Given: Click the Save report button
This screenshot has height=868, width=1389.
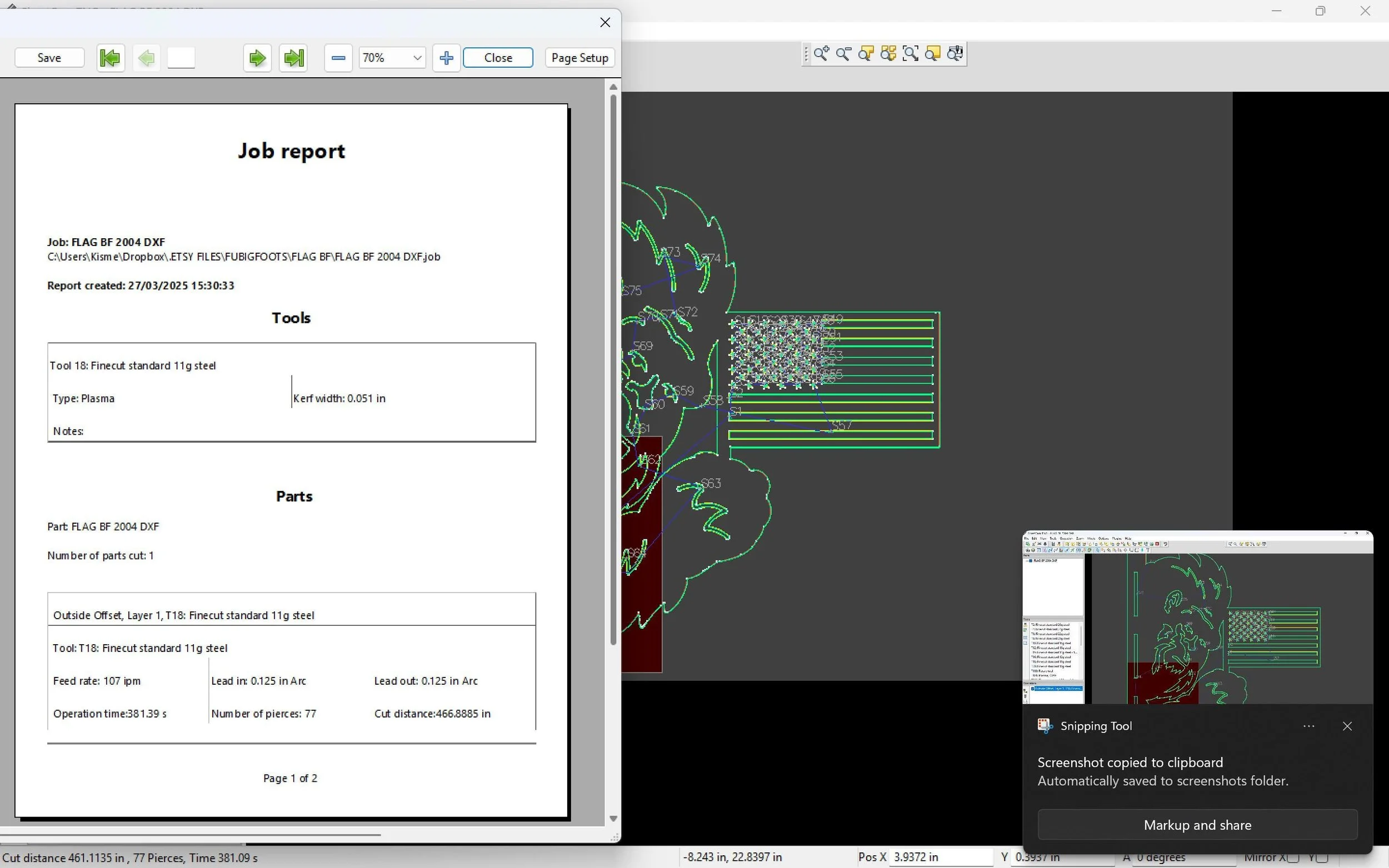Looking at the screenshot, I should pyautogui.click(x=49, y=58).
